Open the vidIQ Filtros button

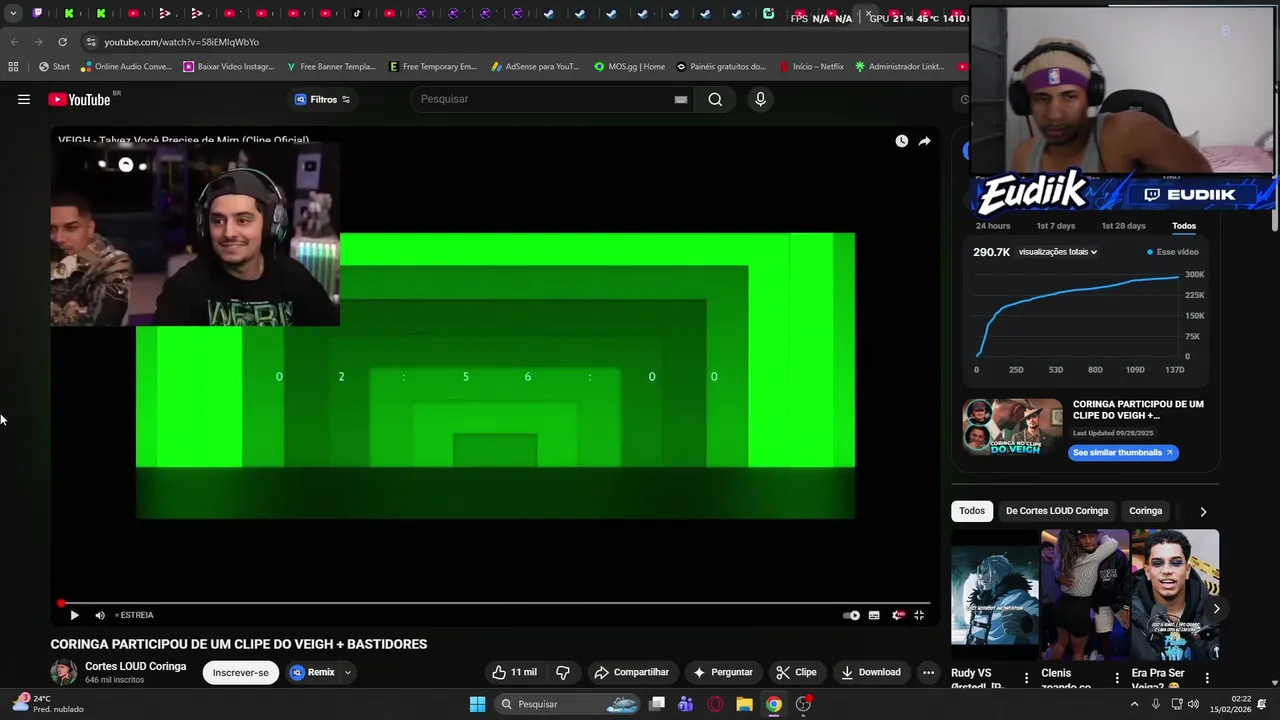[322, 99]
